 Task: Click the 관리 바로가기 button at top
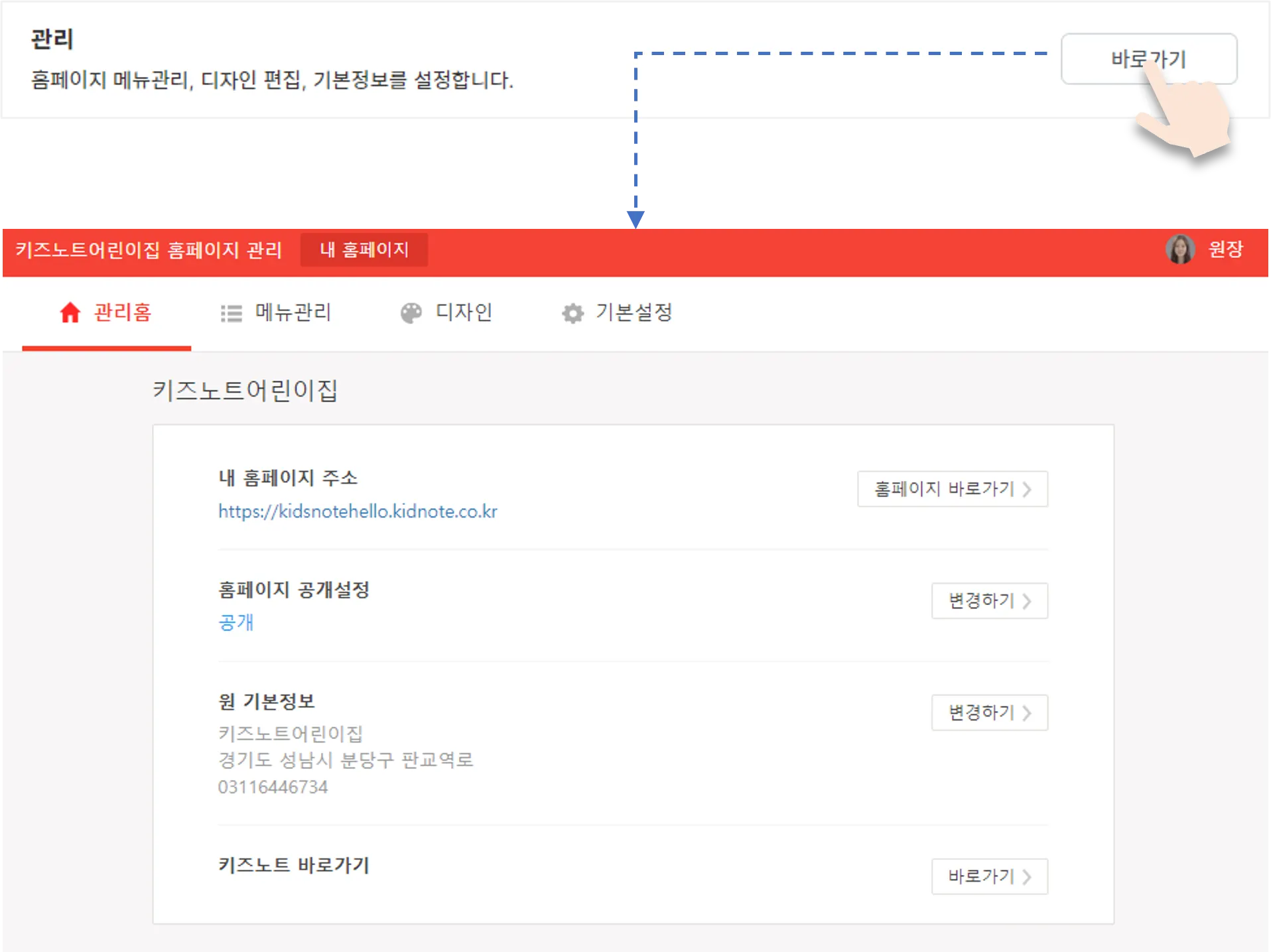point(1148,59)
